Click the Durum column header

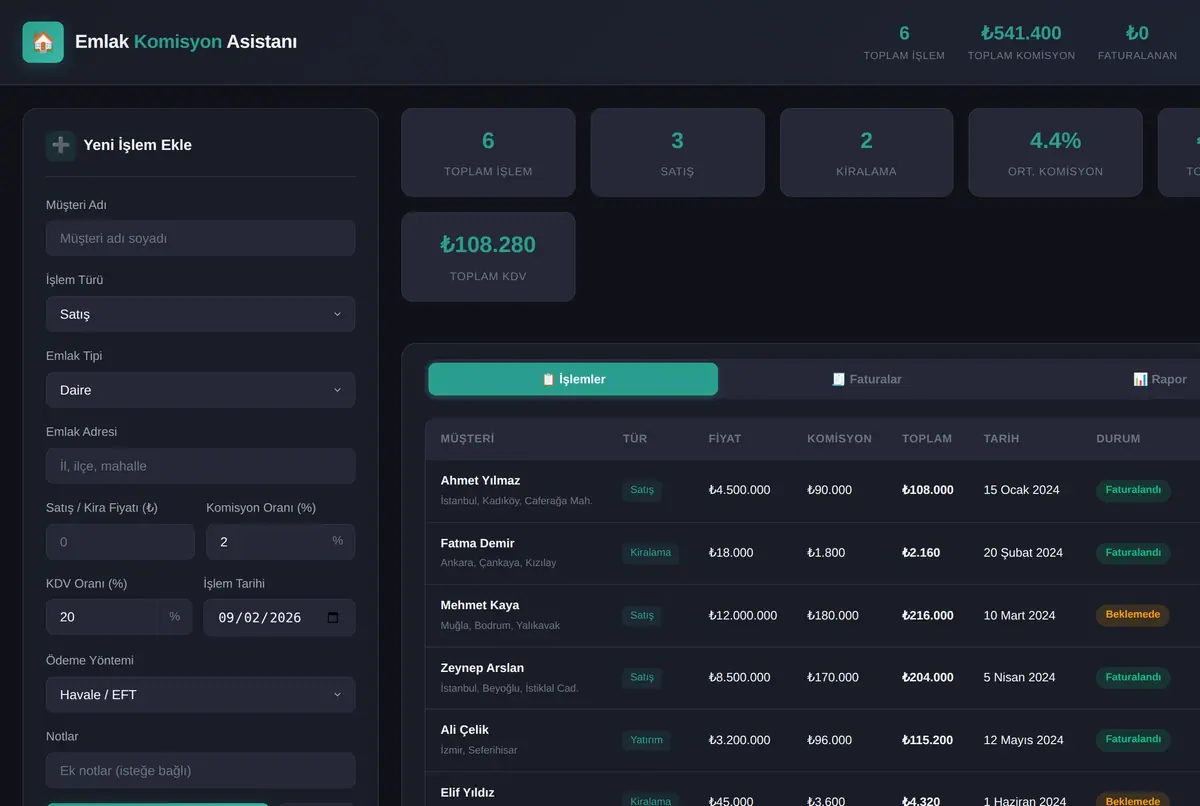tap(1118, 439)
